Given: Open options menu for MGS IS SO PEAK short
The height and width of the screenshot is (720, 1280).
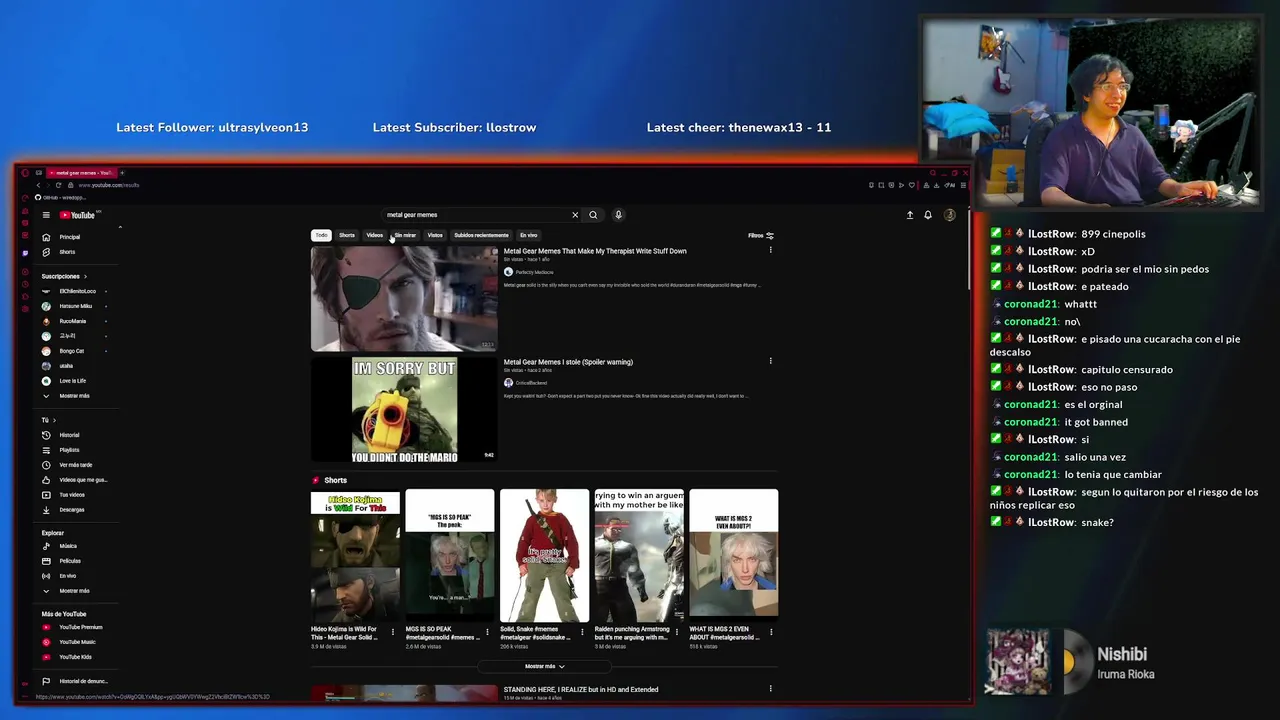Looking at the screenshot, I should pyautogui.click(x=487, y=632).
